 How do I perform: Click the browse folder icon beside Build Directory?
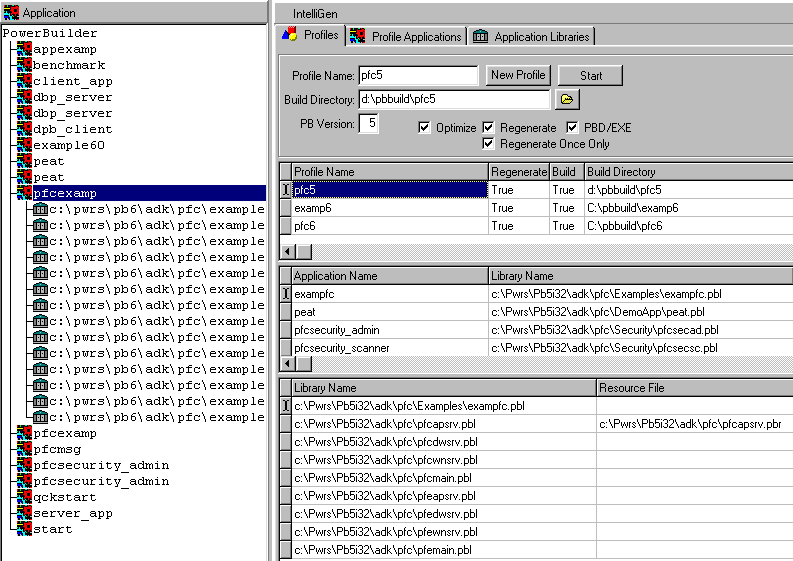point(567,99)
